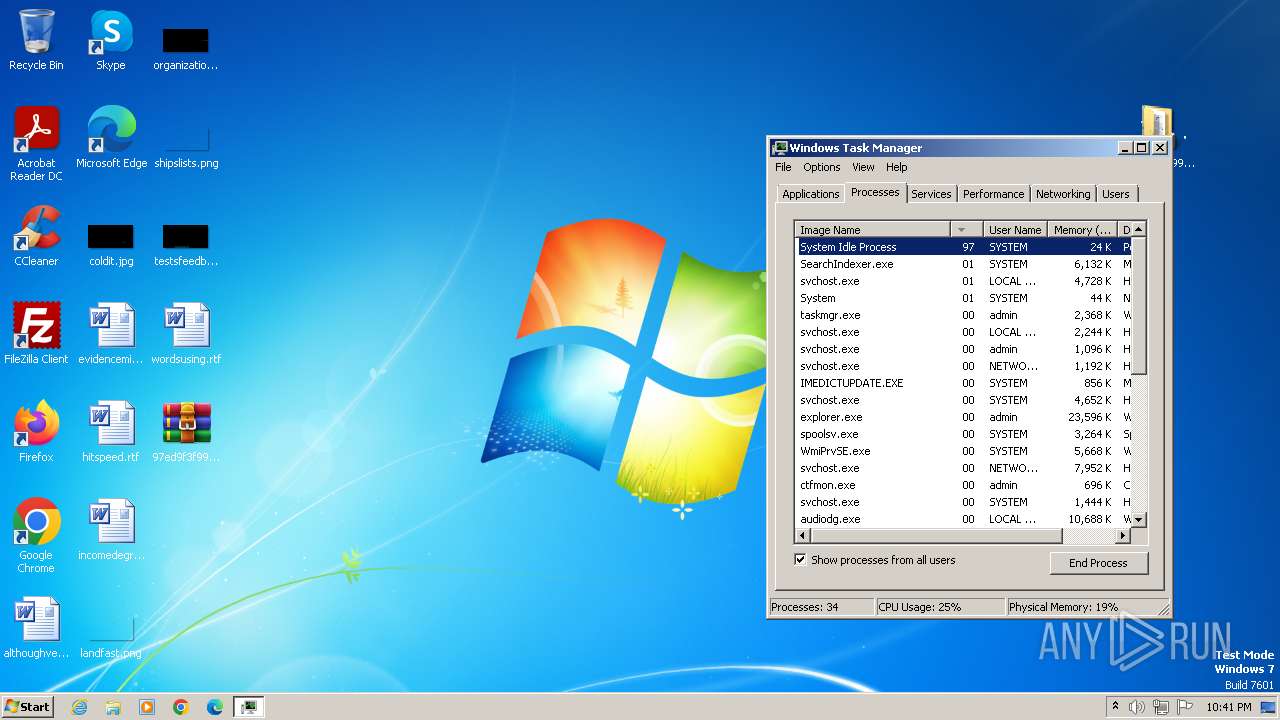Launch Skype from the desktop
The image size is (1280, 720).
[x=110, y=40]
